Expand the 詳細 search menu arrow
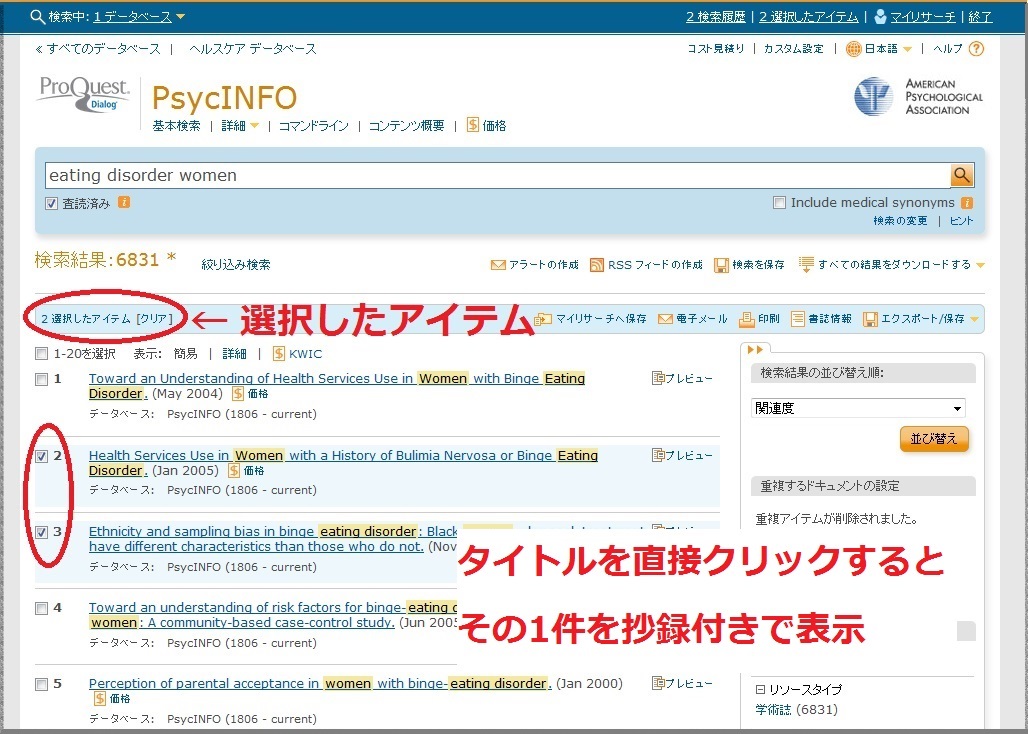Screen dimensions: 1028x734 coord(254,126)
